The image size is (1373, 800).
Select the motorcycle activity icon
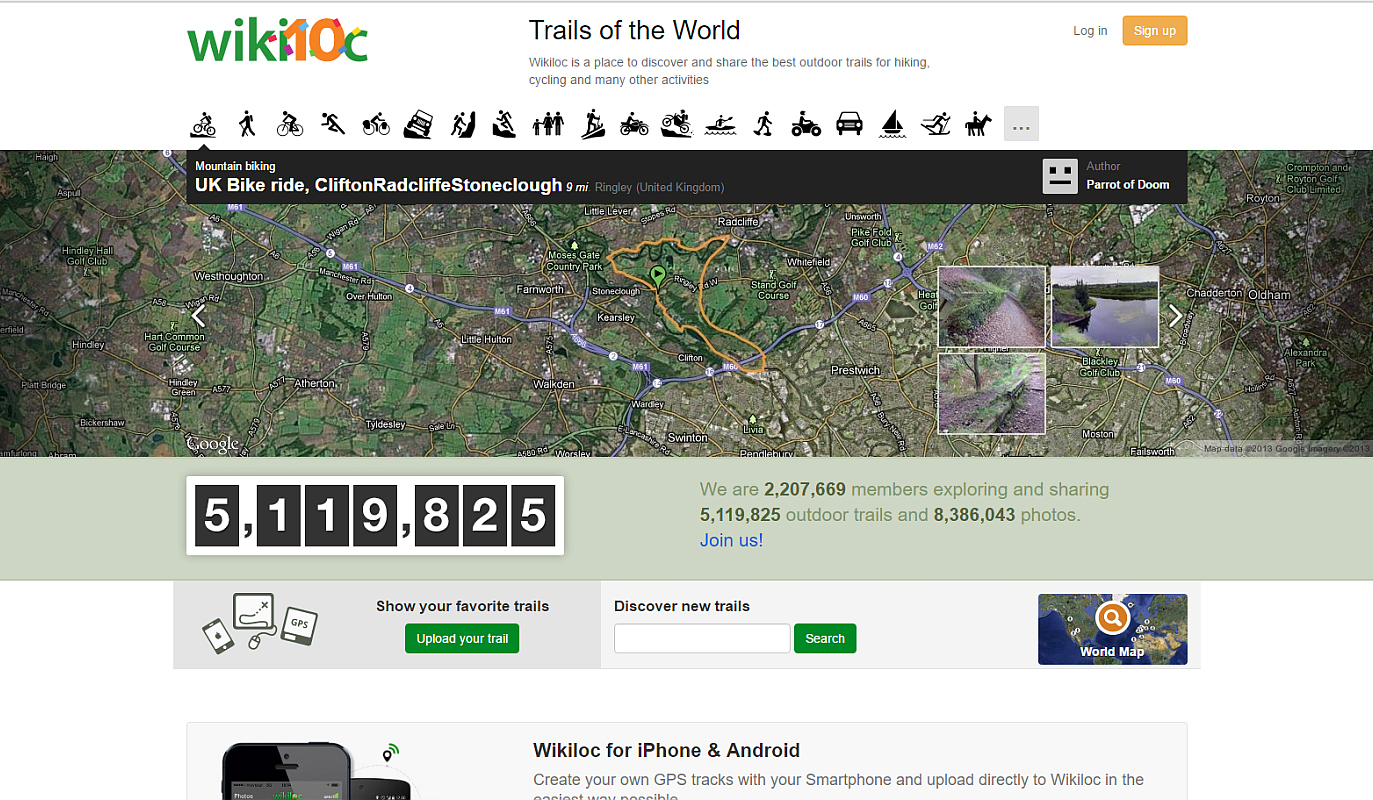click(634, 125)
